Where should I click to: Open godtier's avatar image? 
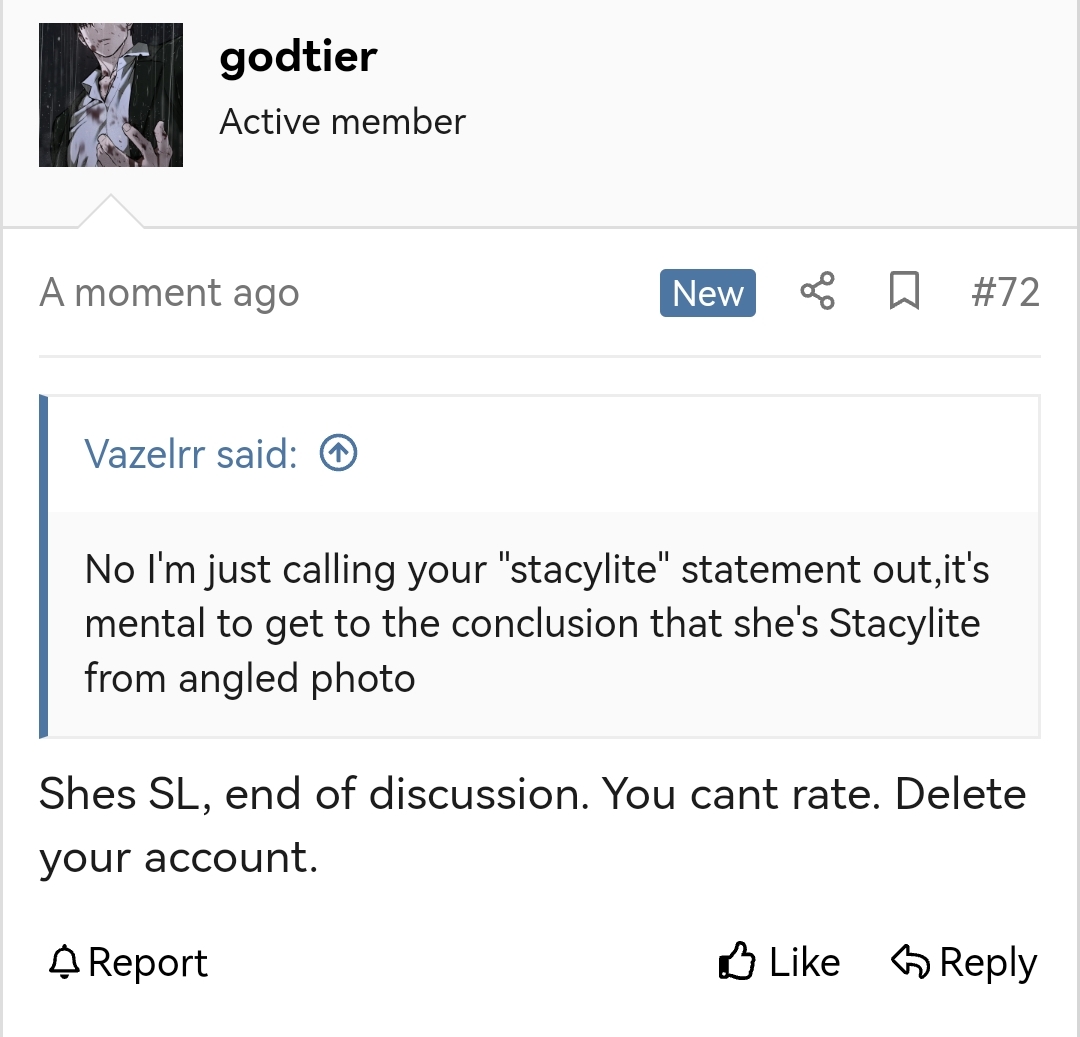click(x=111, y=95)
